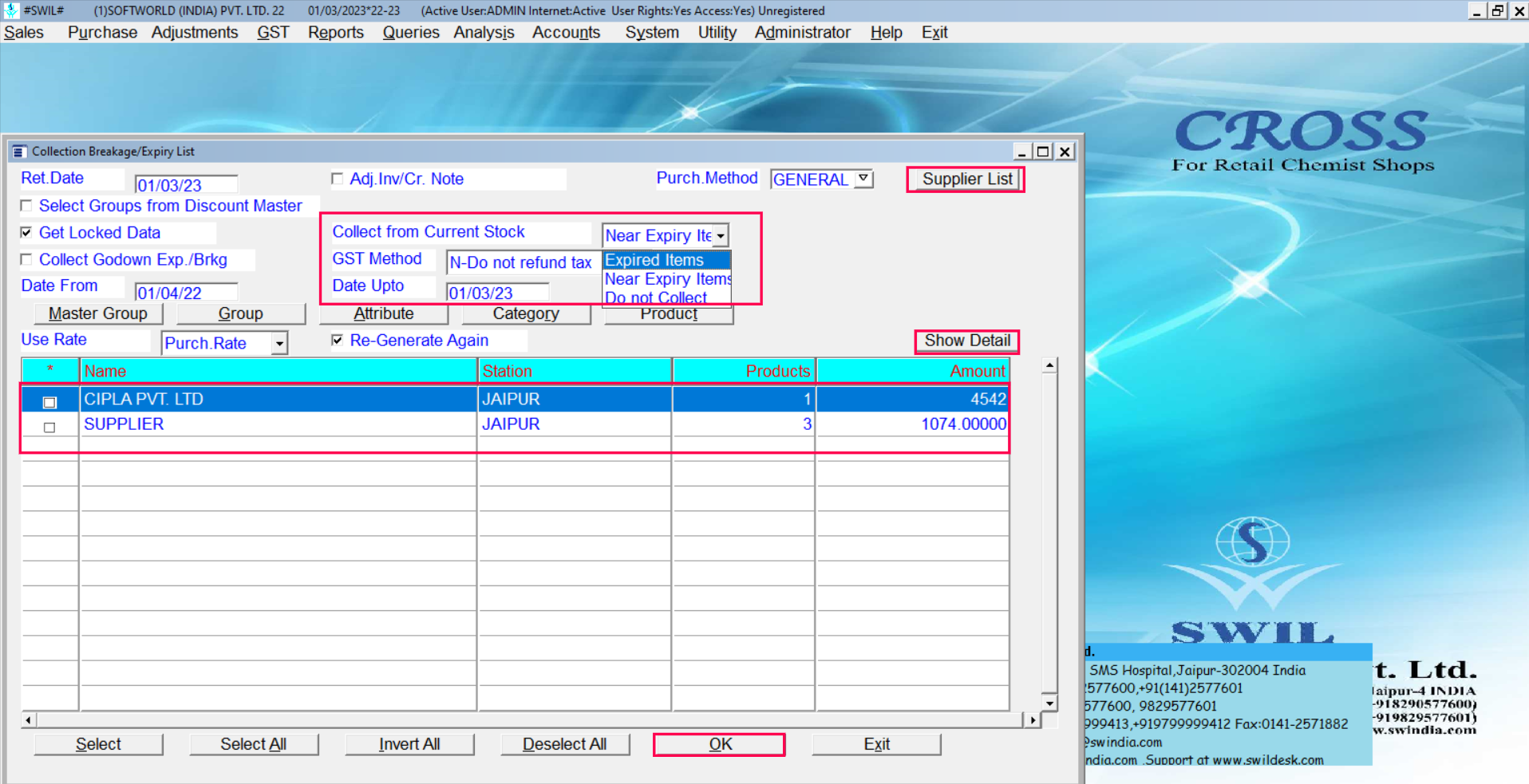
Task: Enable Adj.Inv/Cr. Note checkbox
Action: click(x=338, y=179)
